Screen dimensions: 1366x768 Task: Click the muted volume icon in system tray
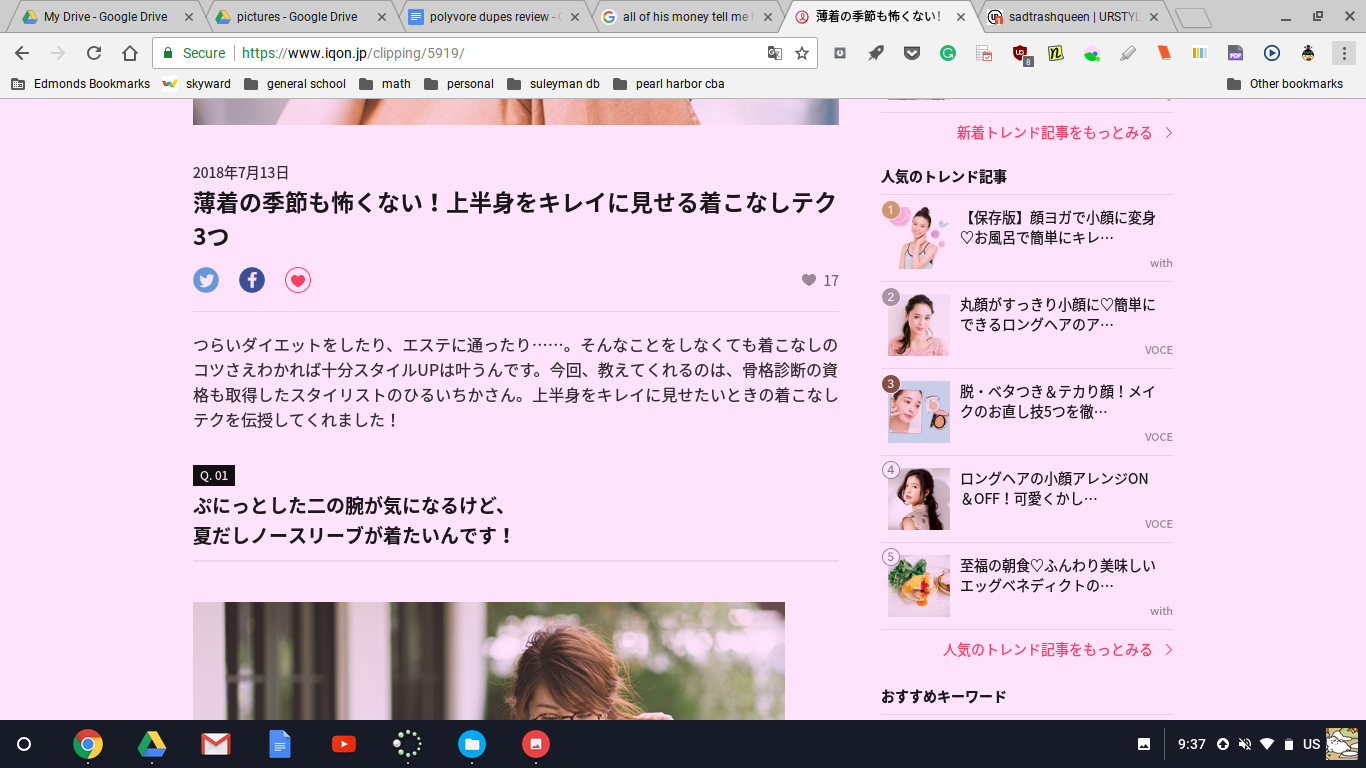pos(1245,744)
